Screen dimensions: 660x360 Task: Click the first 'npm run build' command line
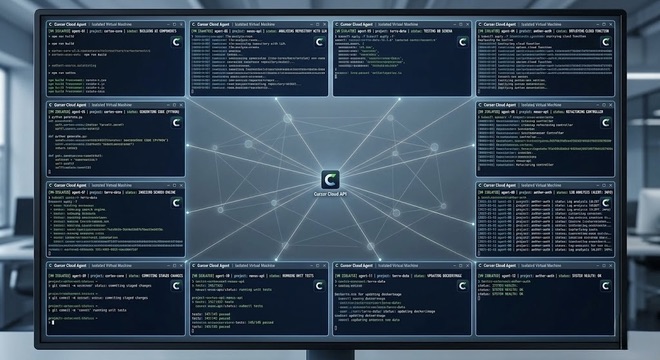tap(62, 37)
